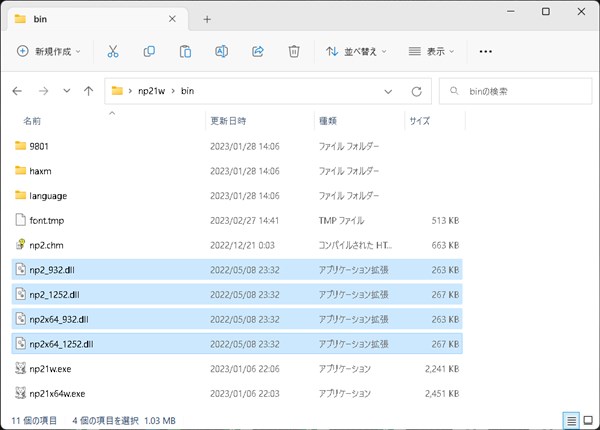
Task: Open the 新規作成 dropdown menu
Action: coord(49,51)
